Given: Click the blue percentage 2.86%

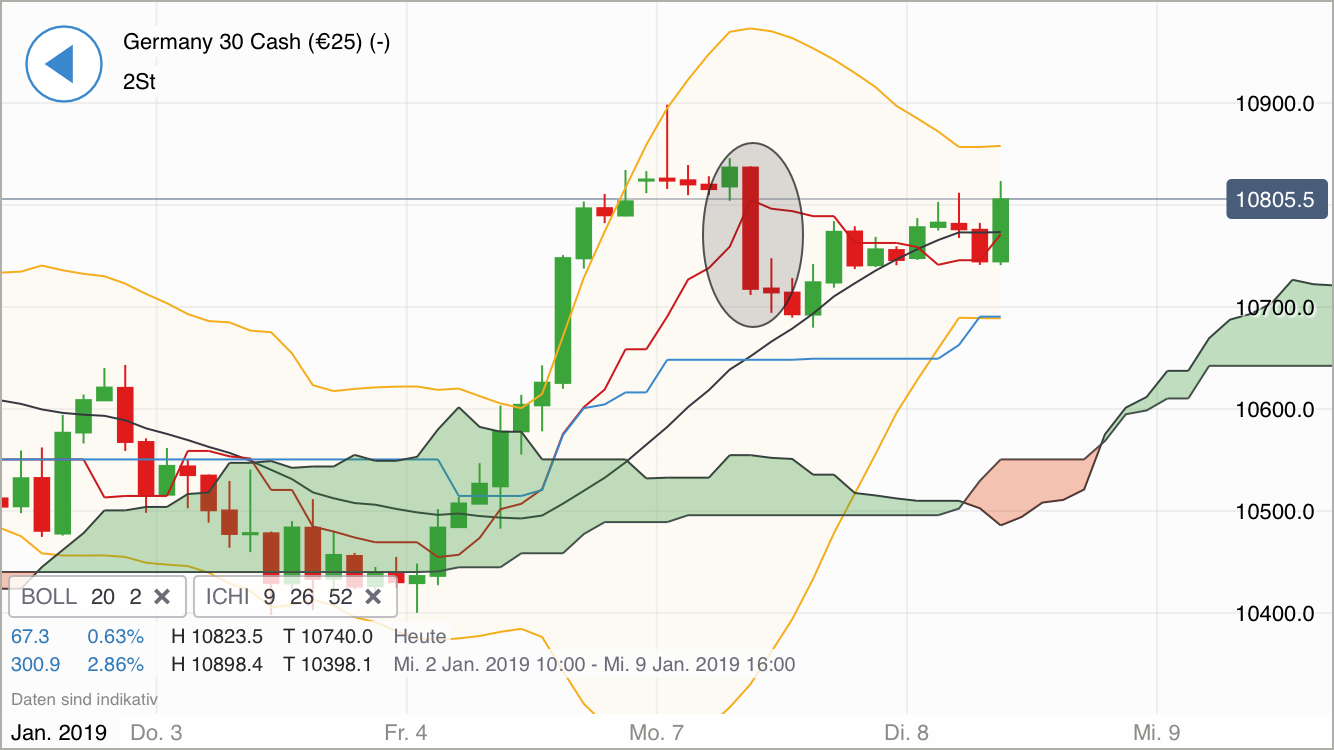Looking at the screenshot, I should 116,663.
